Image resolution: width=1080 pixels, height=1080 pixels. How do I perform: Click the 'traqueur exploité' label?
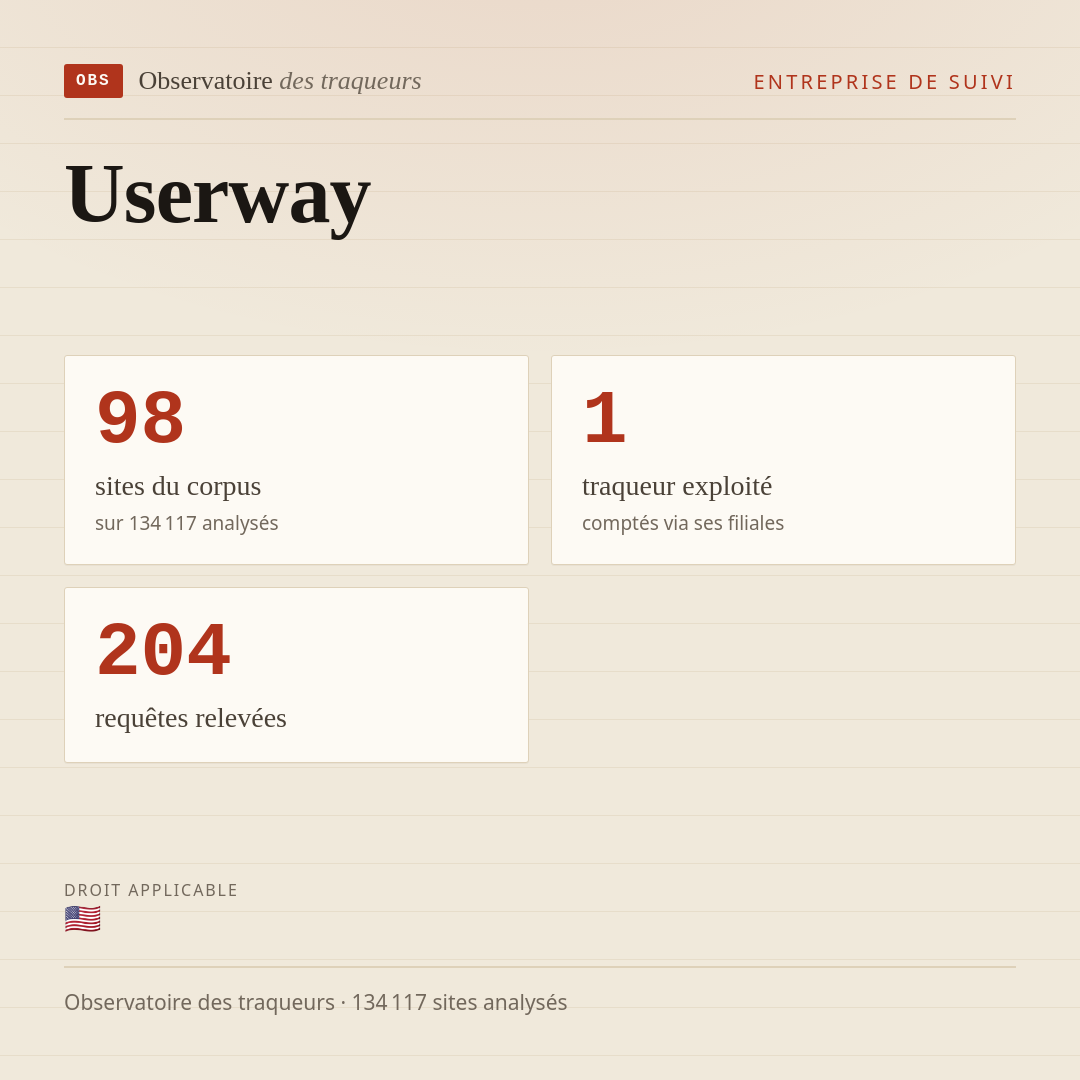[x=677, y=486]
